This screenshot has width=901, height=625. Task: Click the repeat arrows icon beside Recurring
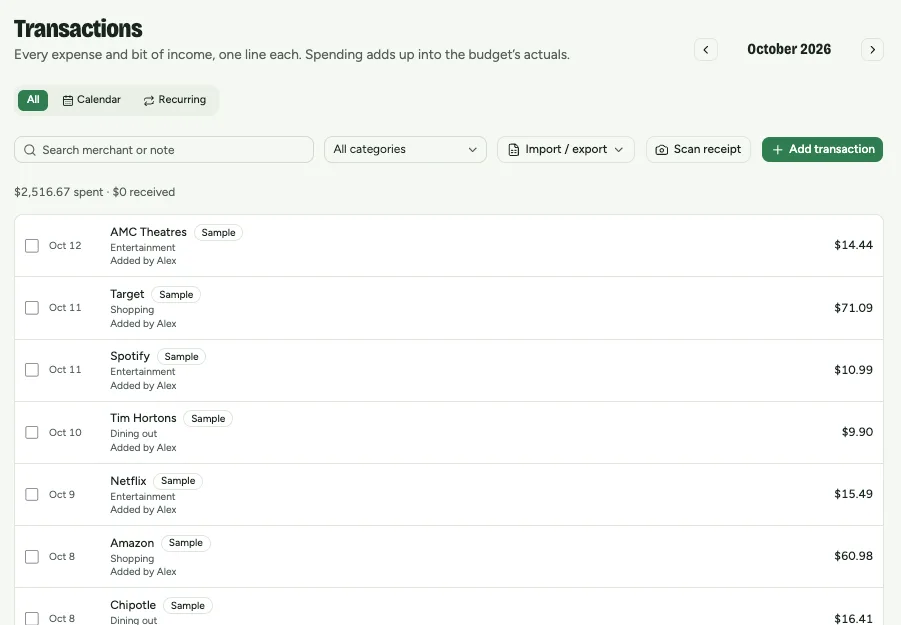149,101
